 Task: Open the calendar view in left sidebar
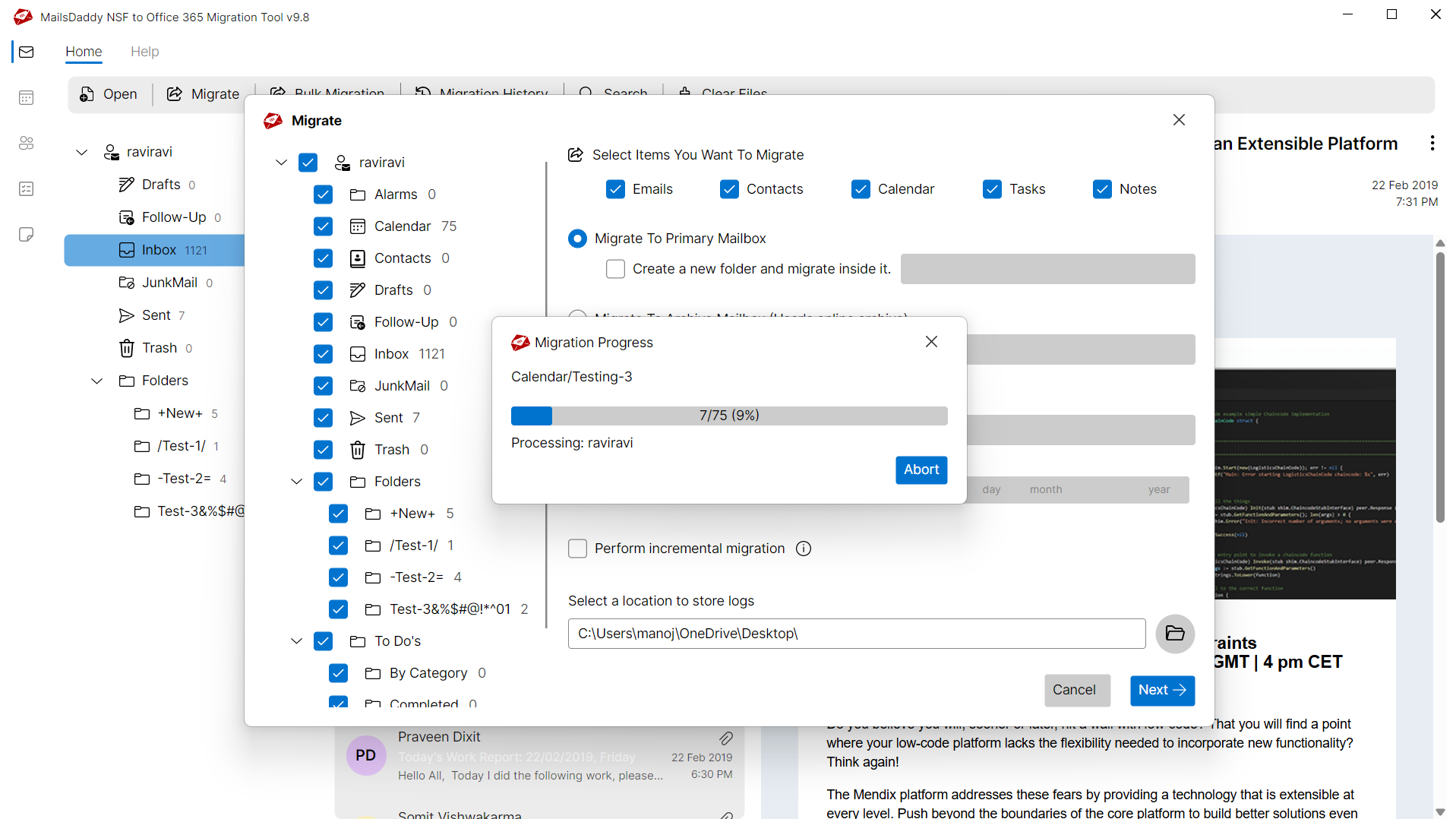pos(27,97)
